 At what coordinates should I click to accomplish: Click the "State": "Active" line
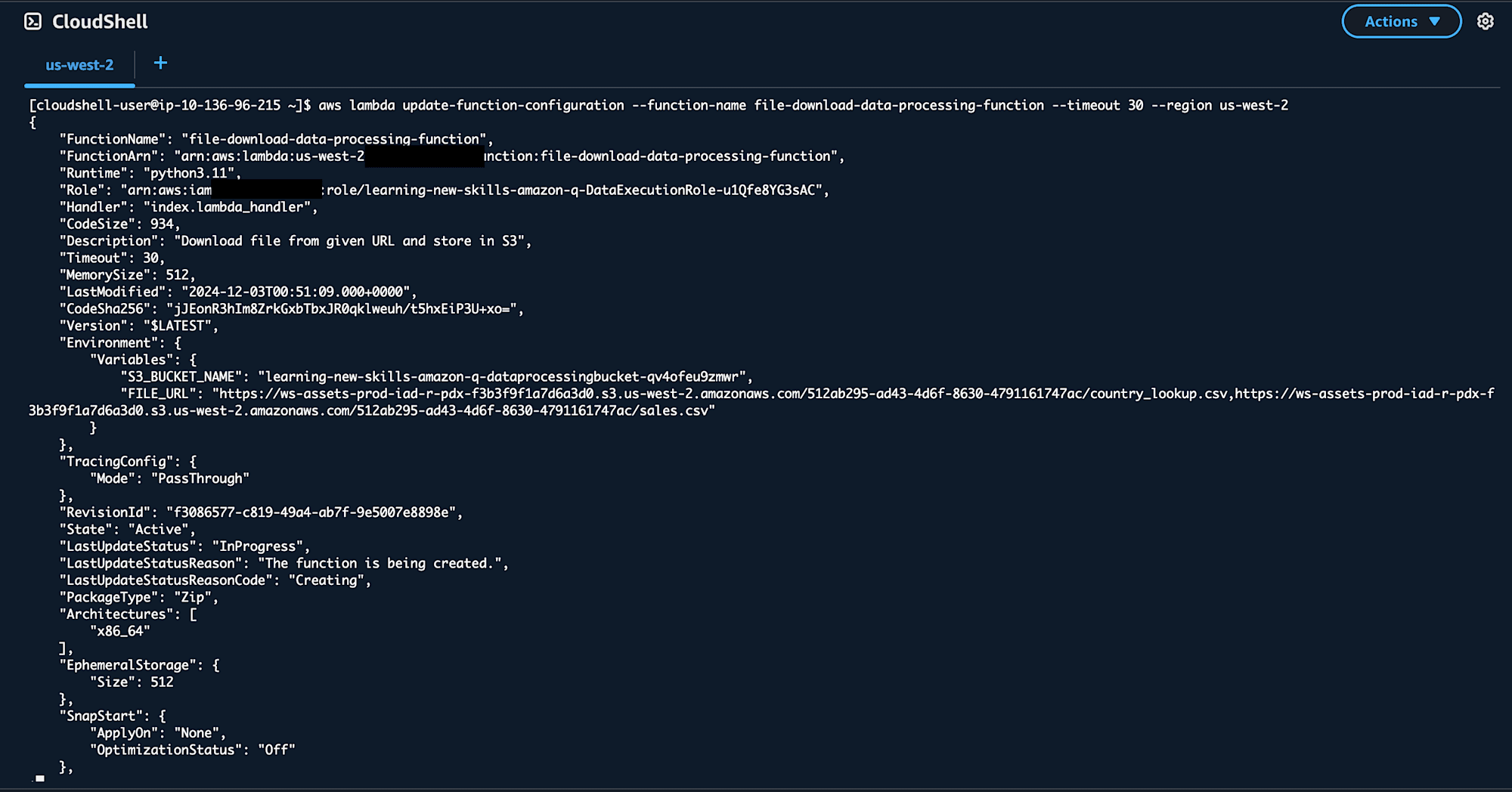point(127,529)
